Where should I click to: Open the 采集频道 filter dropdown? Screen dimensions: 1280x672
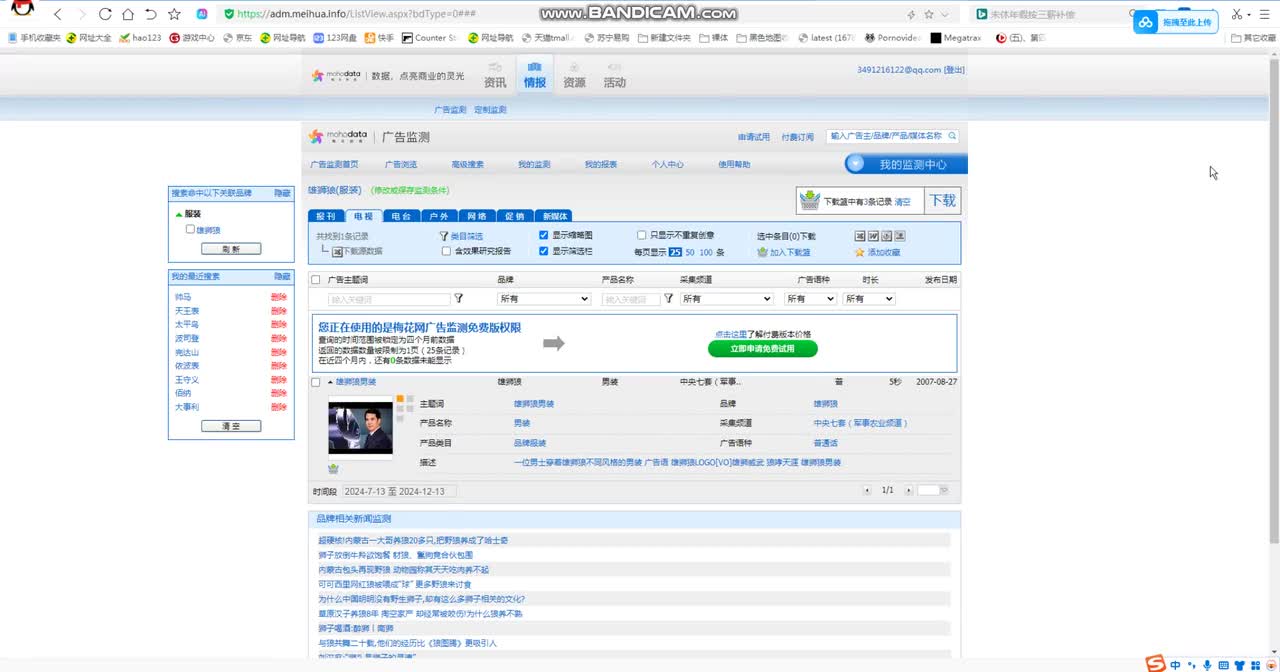[727, 298]
